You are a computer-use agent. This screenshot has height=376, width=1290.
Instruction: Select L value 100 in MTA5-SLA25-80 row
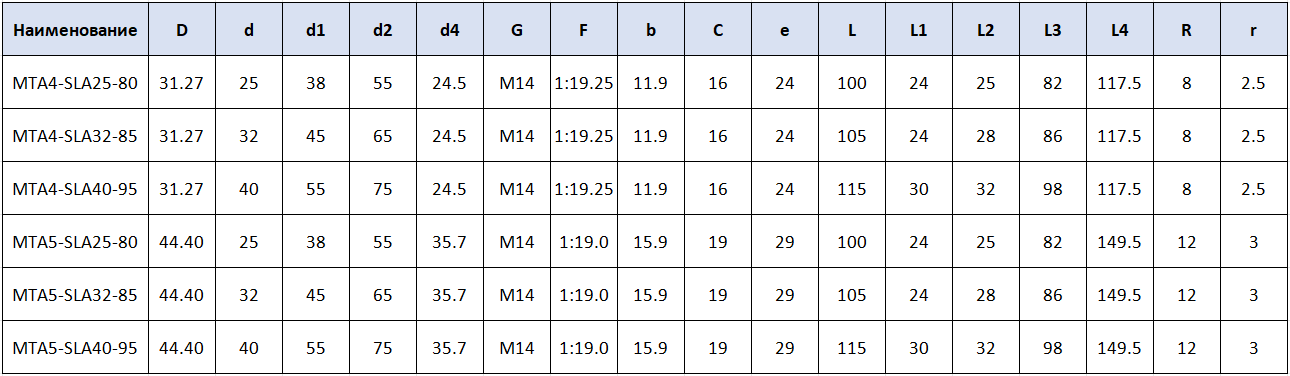852,242
